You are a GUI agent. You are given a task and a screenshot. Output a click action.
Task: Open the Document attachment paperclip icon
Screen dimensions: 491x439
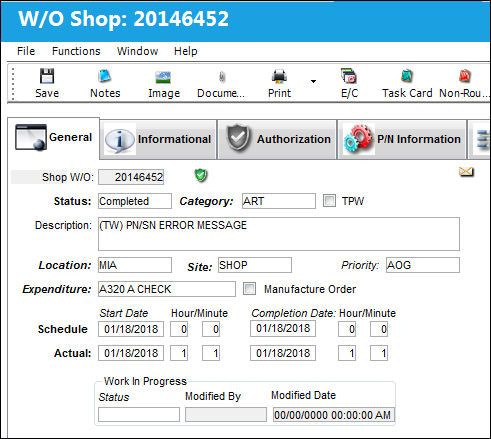point(222,77)
